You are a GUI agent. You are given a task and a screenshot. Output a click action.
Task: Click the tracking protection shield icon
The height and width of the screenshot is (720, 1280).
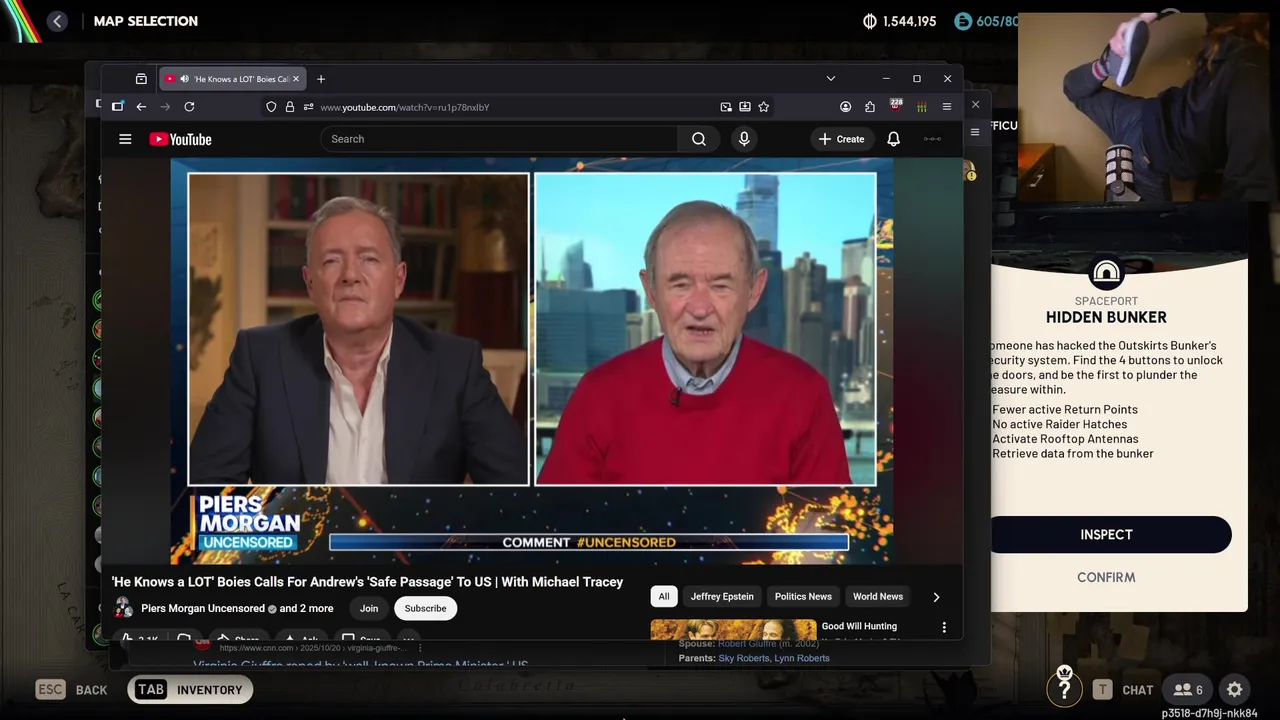coord(271,107)
